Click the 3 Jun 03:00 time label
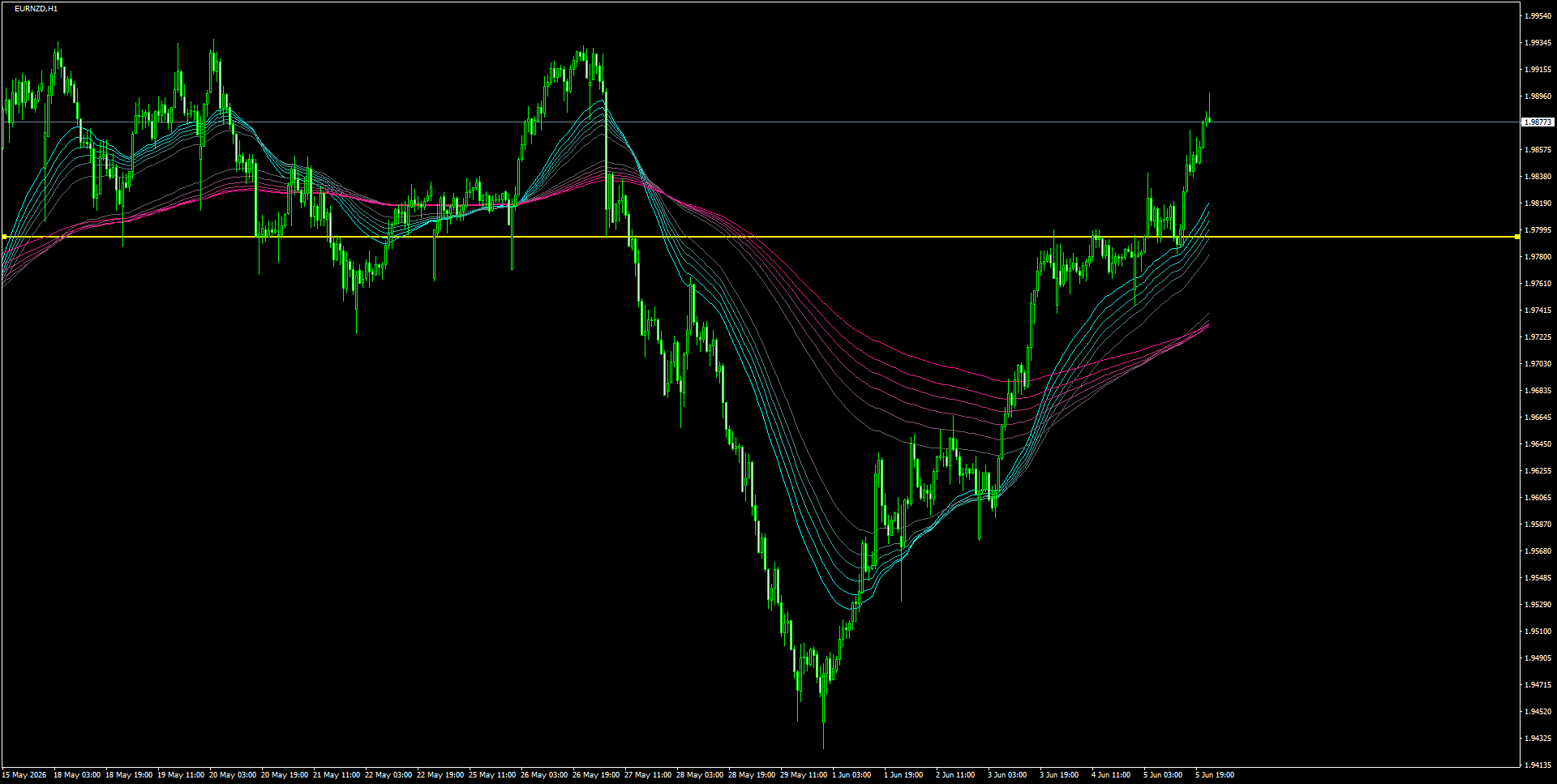The image size is (1557, 784). (1007, 775)
